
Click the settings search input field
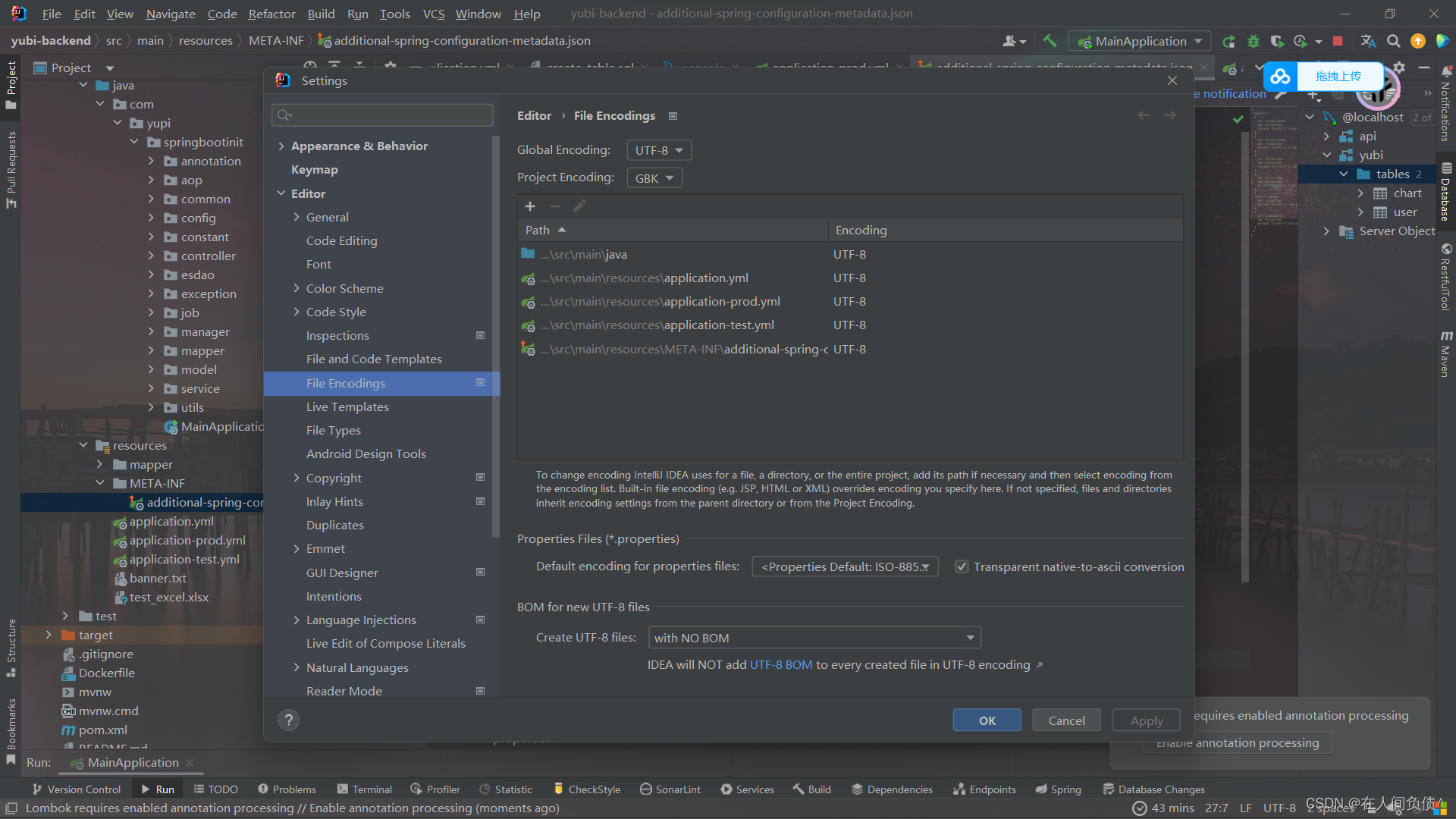point(382,115)
